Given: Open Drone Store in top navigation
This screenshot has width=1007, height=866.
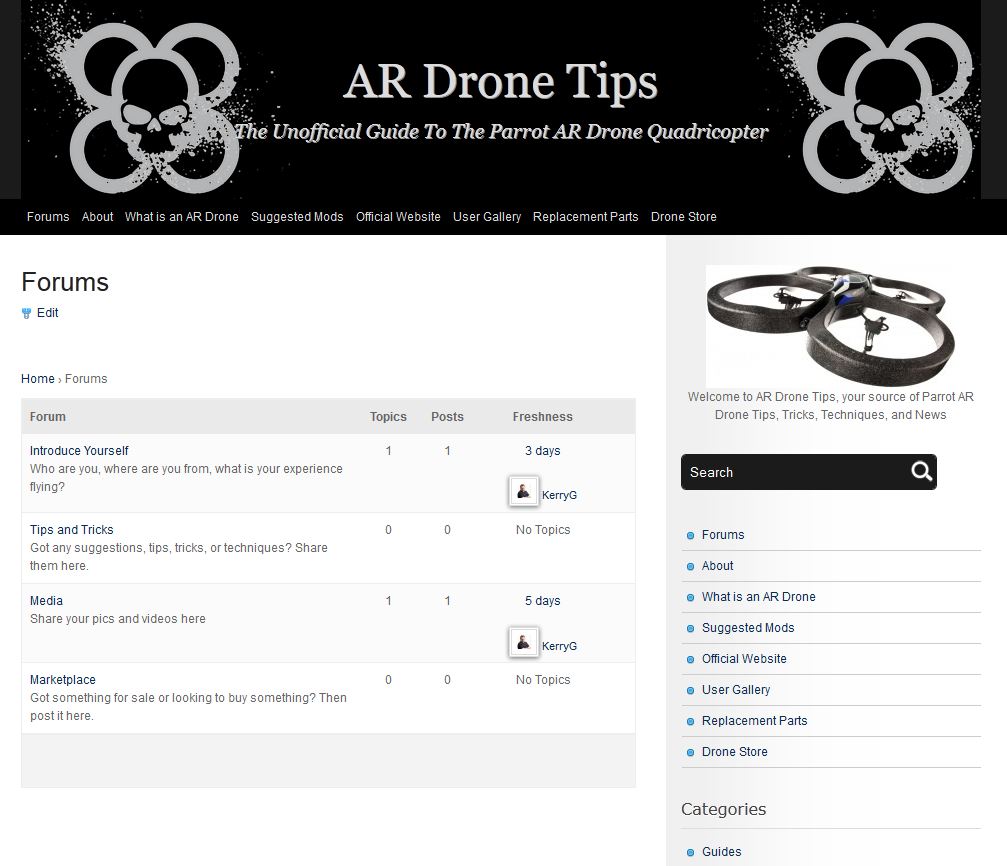Looking at the screenshot, I should tap(683, 216).
